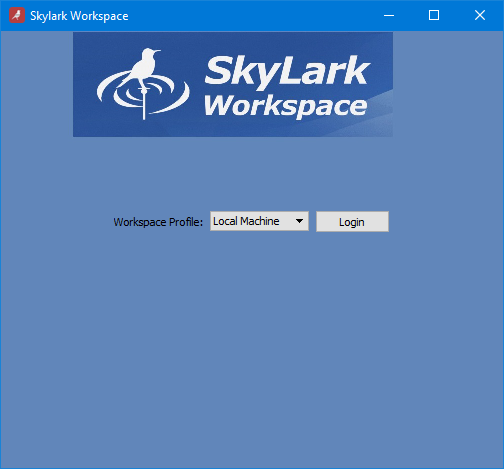Click the Skylark Workspace title bar text

pyautogui.click(x=79, y=16)
